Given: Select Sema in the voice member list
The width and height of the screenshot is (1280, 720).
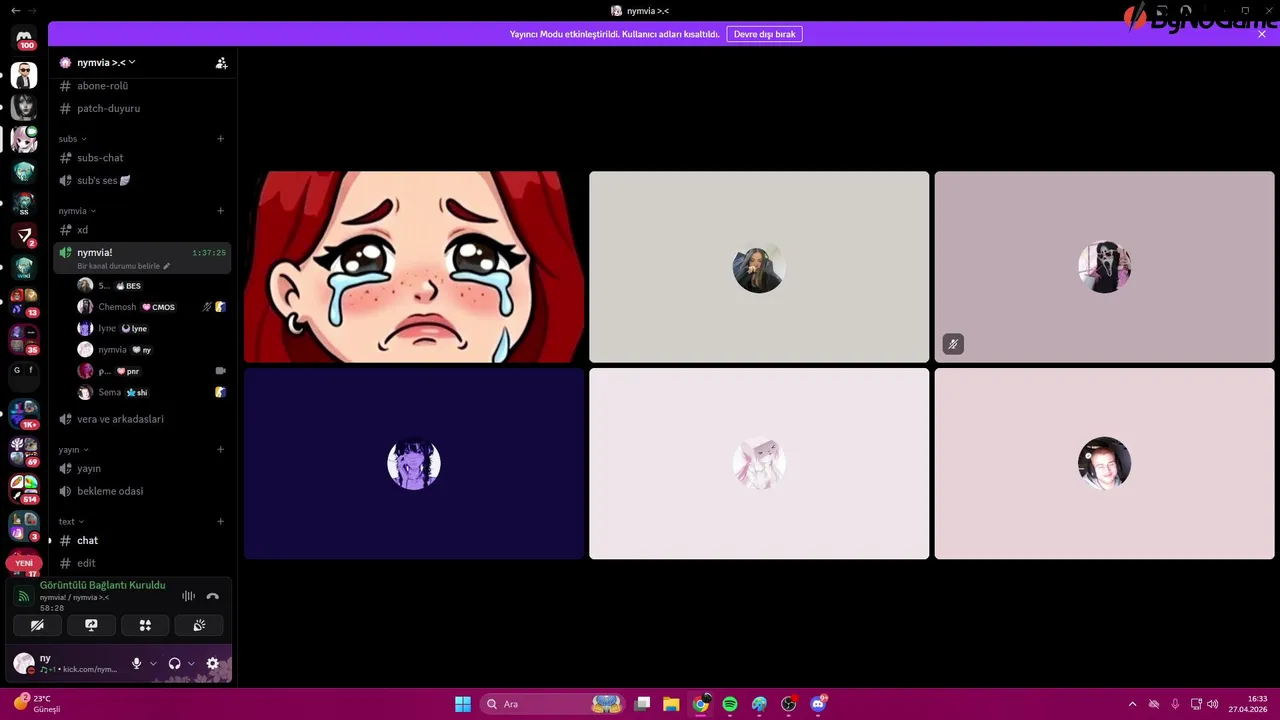Looking at the screenshot, I should click(152, 392).
